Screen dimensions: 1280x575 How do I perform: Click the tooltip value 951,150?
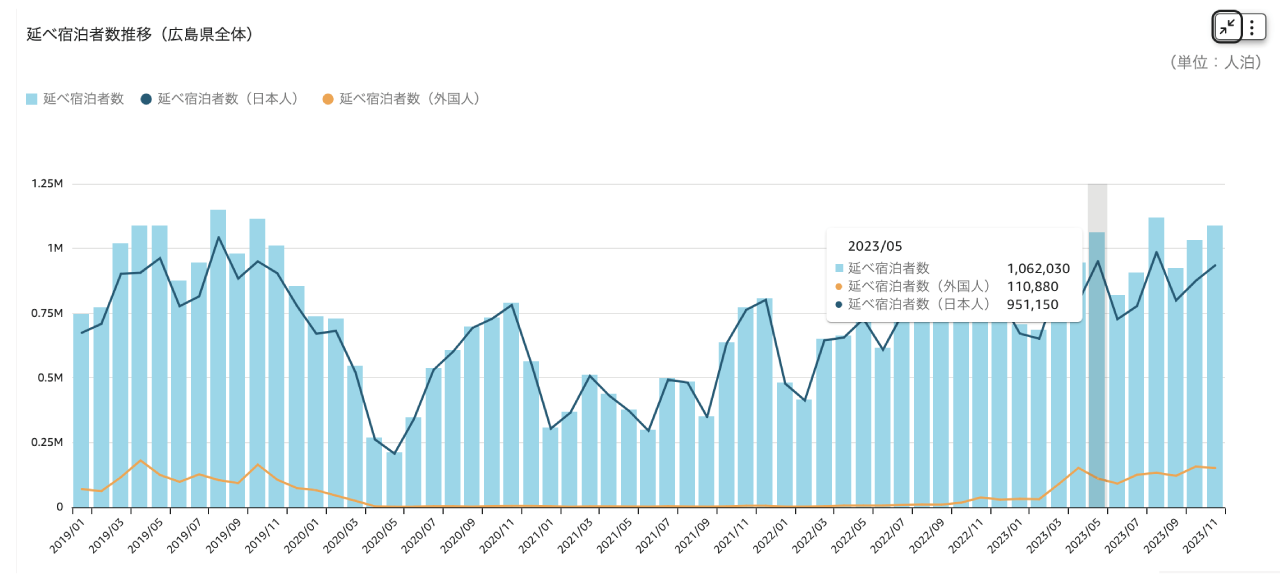(x=1030, y=305)
